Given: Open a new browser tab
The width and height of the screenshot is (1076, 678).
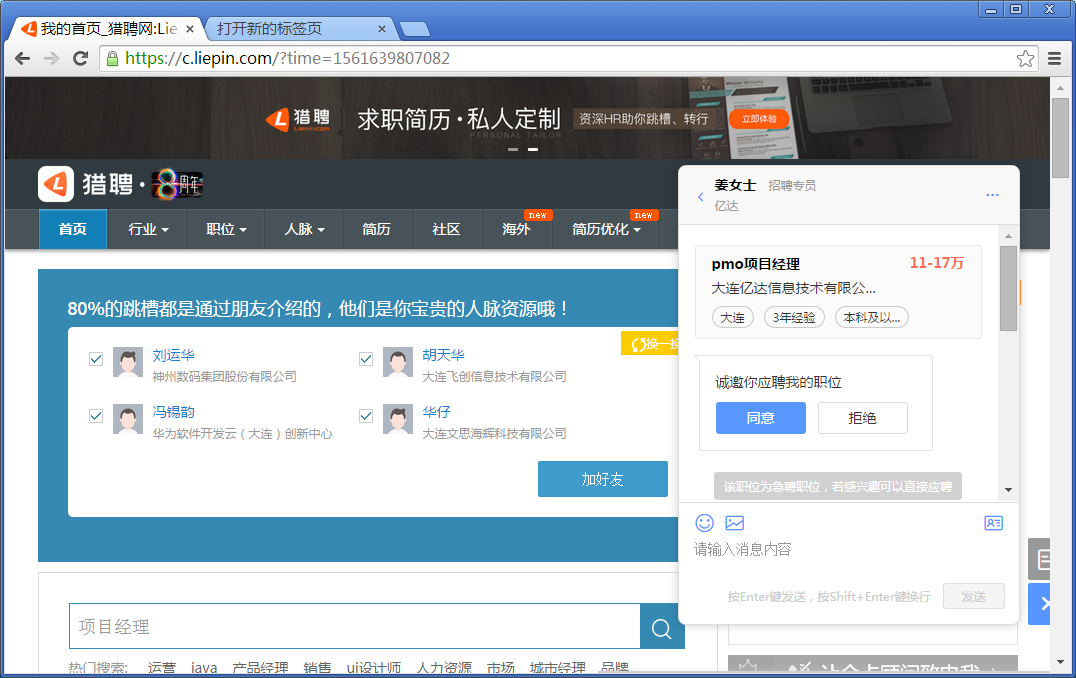Looking at the screenshot, I should click(414, 29).
